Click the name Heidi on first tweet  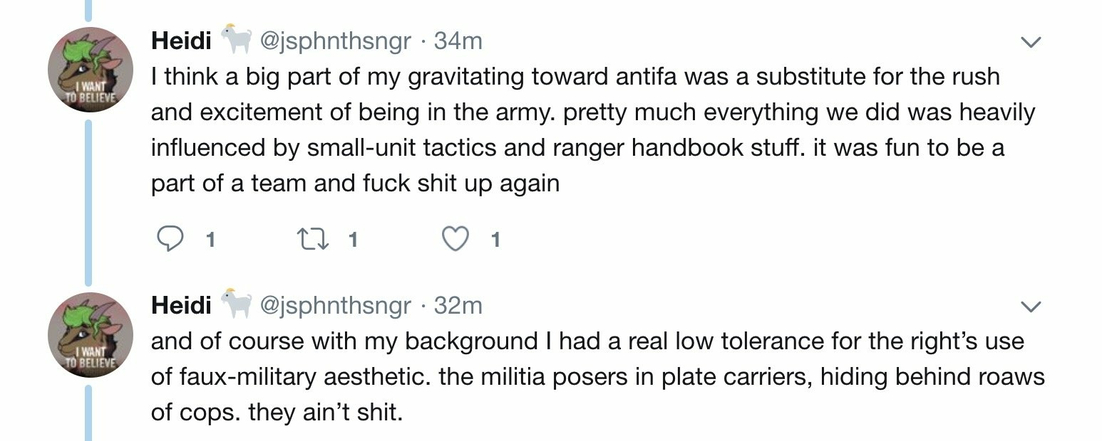pyautogui.click(x=181, y=42)
